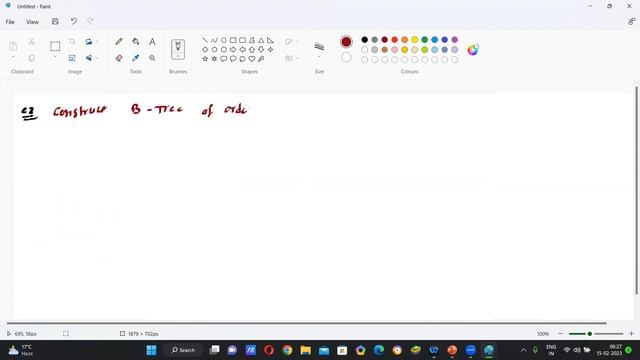This screenshot has width=640, height=360.
Task: Pick the bright red colour swatch
Action: click(395, 40)
